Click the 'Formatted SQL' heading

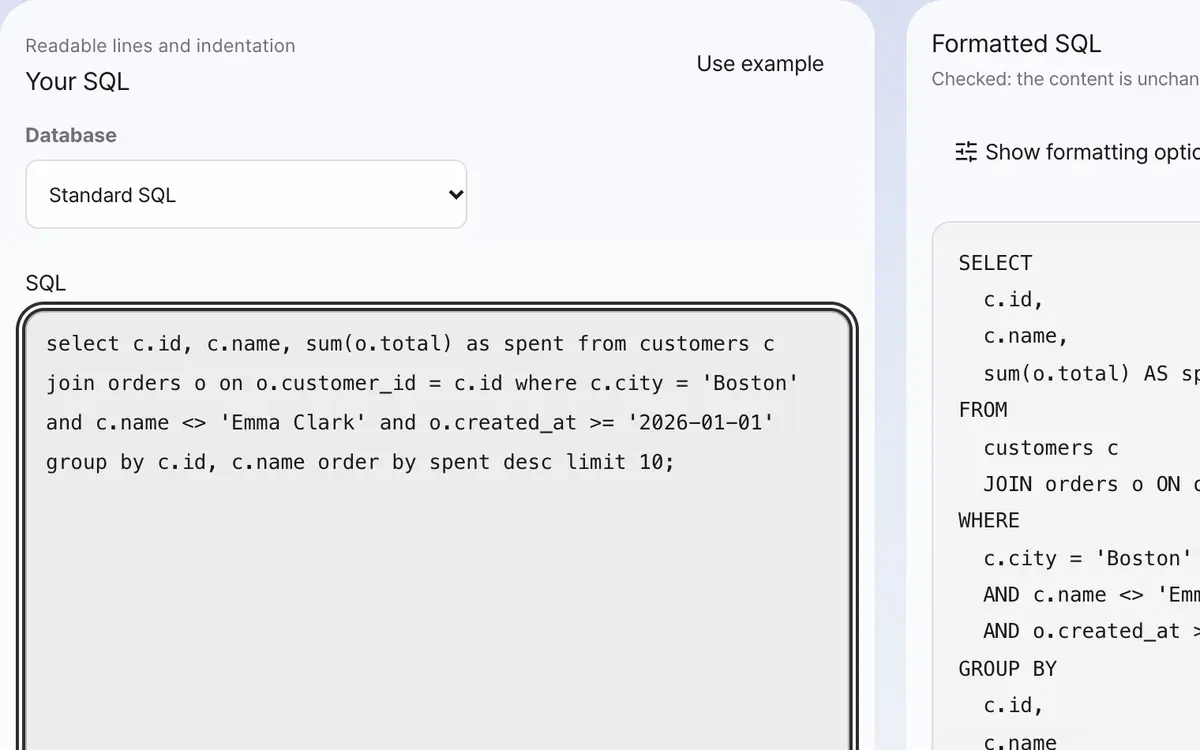[x=1016, y=44]
